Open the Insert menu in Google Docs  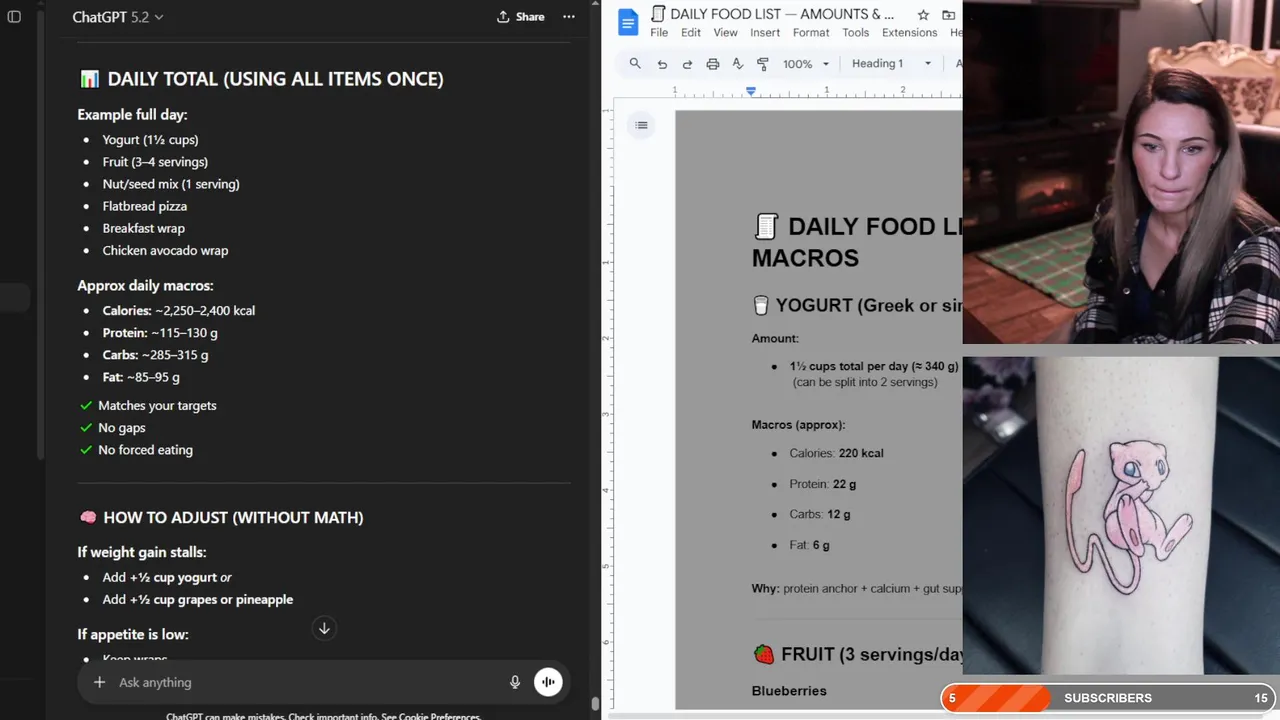765,33
